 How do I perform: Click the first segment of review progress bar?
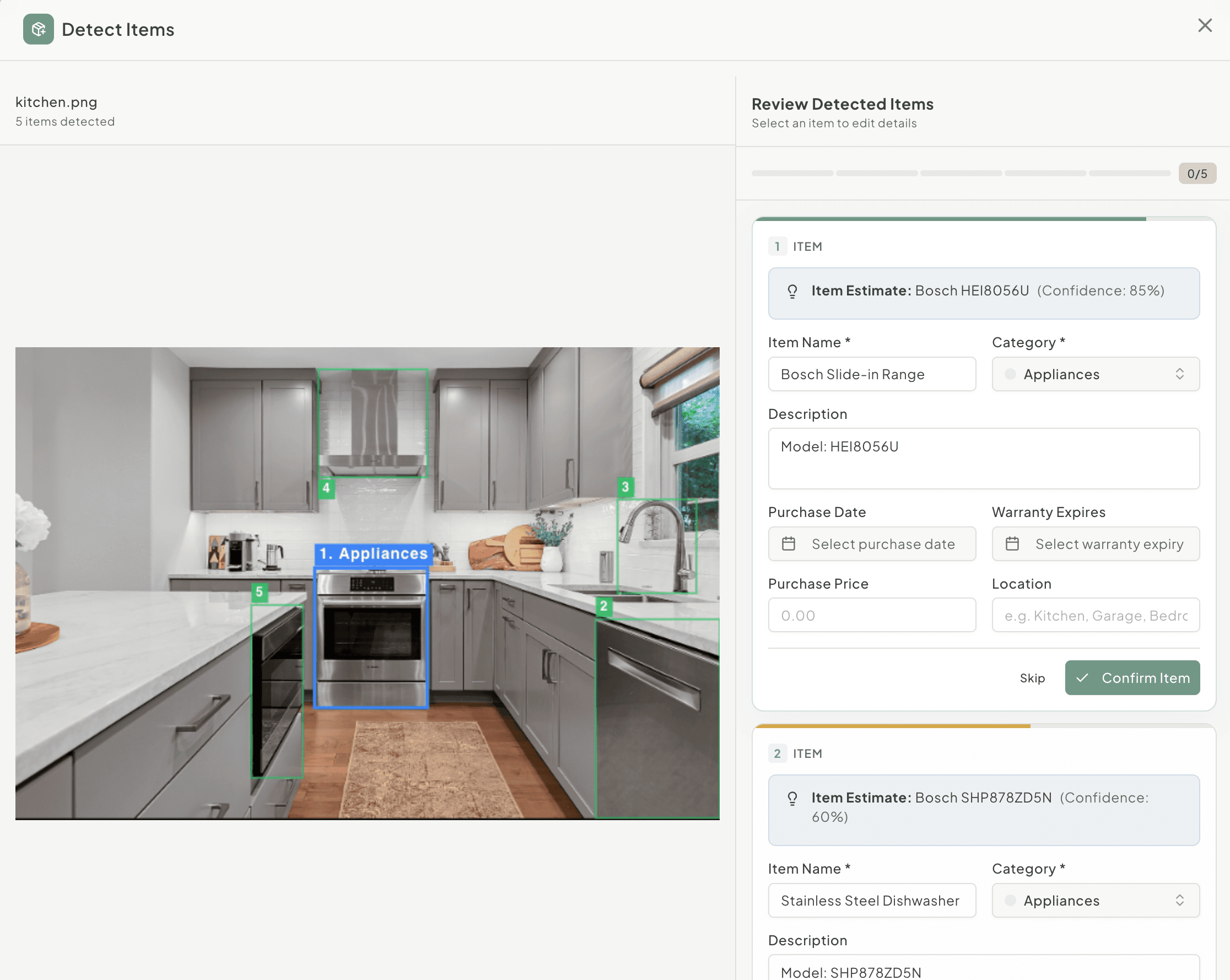pyautogui.click(x=792, y=173)
